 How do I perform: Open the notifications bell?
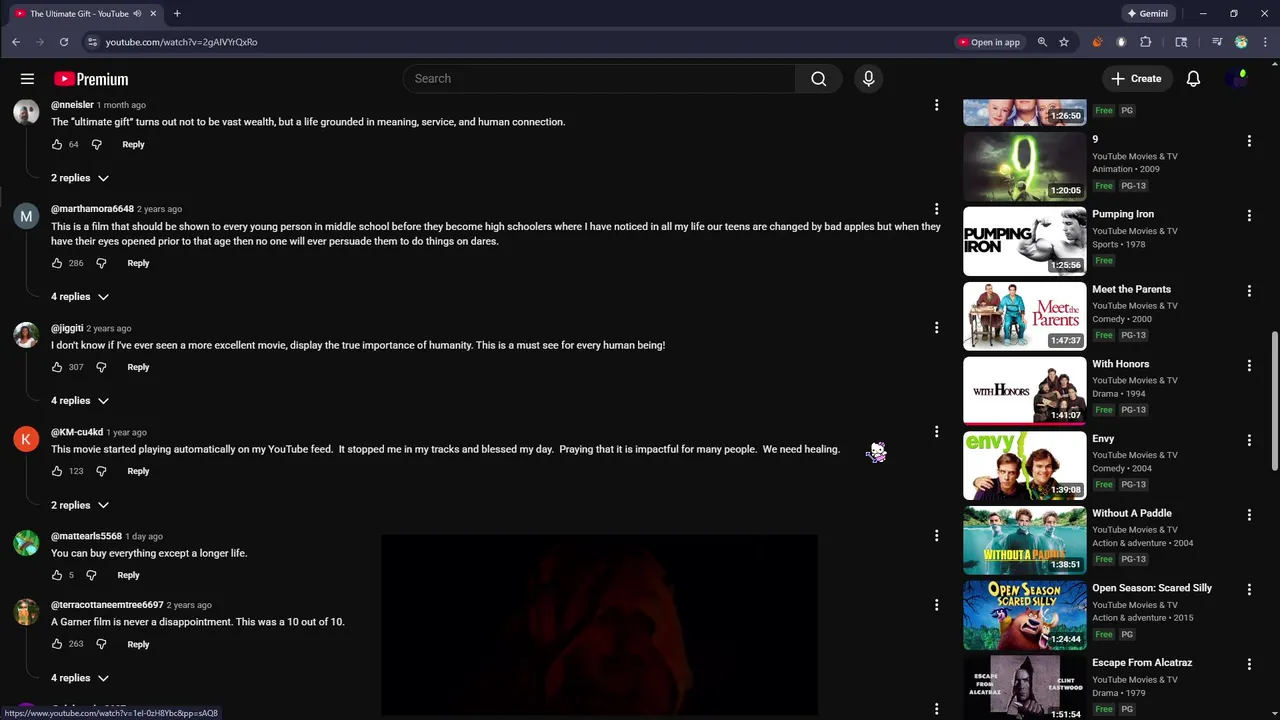pyautogui.click(x=1193, y=79)
